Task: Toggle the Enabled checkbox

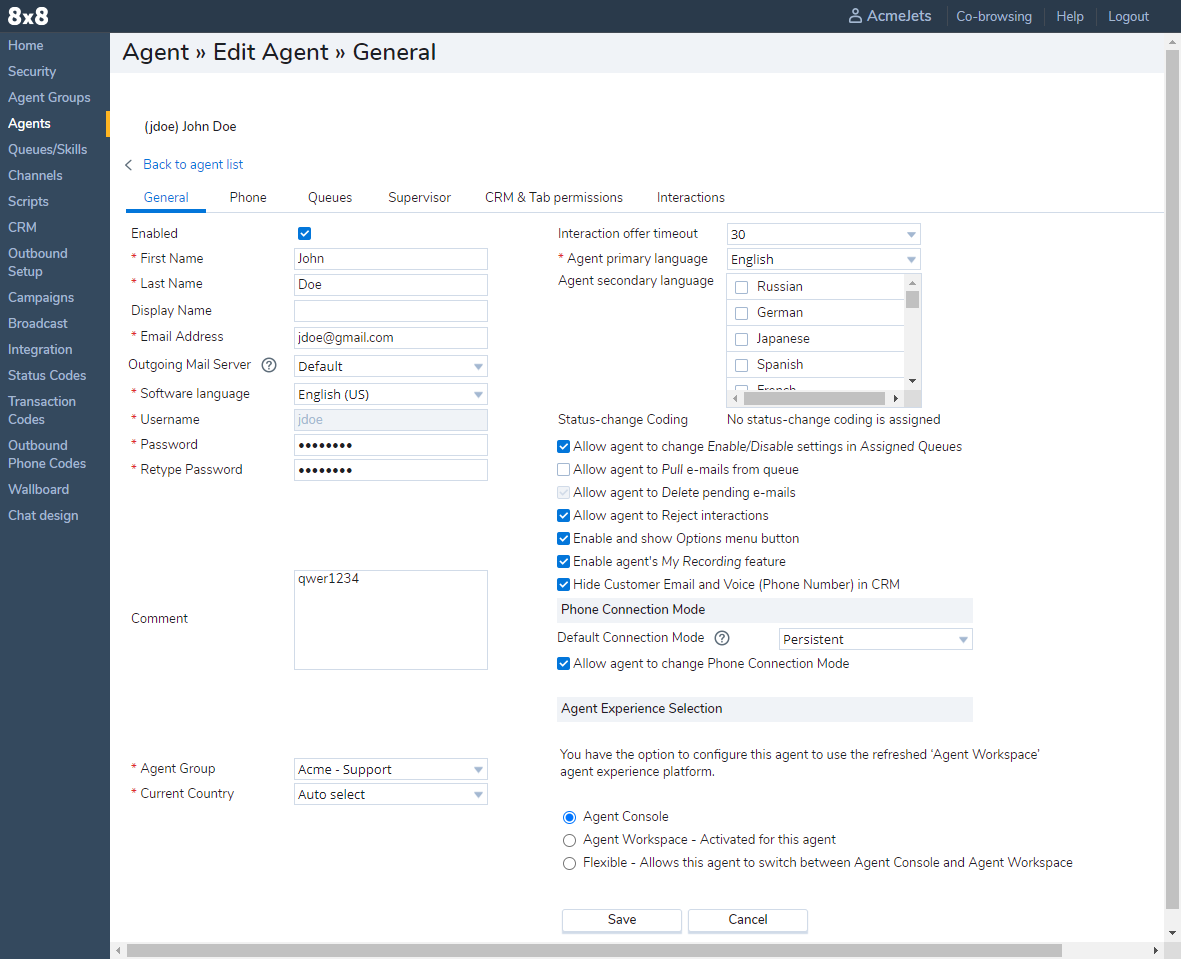Action: point(304,234)
